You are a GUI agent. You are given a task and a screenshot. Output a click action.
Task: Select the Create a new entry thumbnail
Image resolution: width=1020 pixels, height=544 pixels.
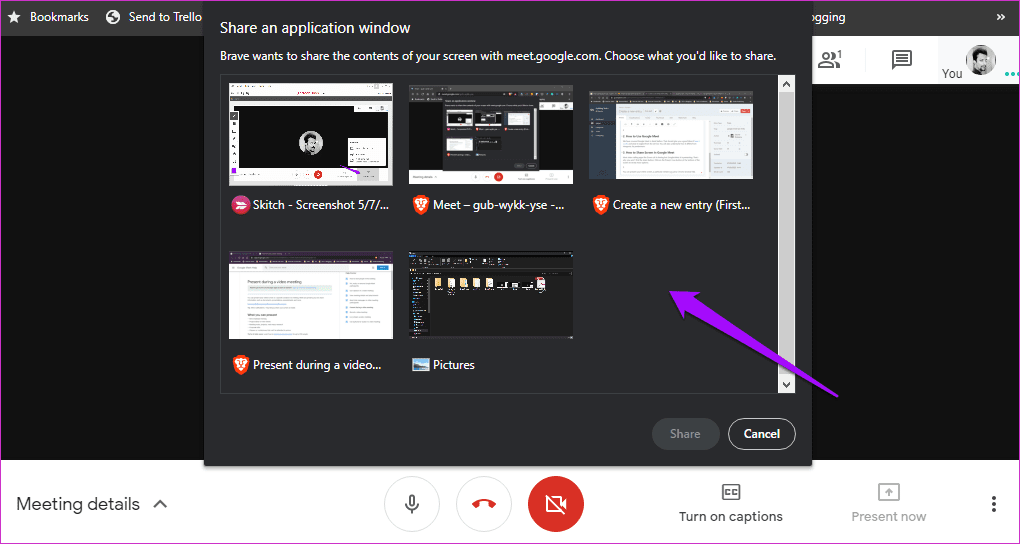[x=671, y=135]
